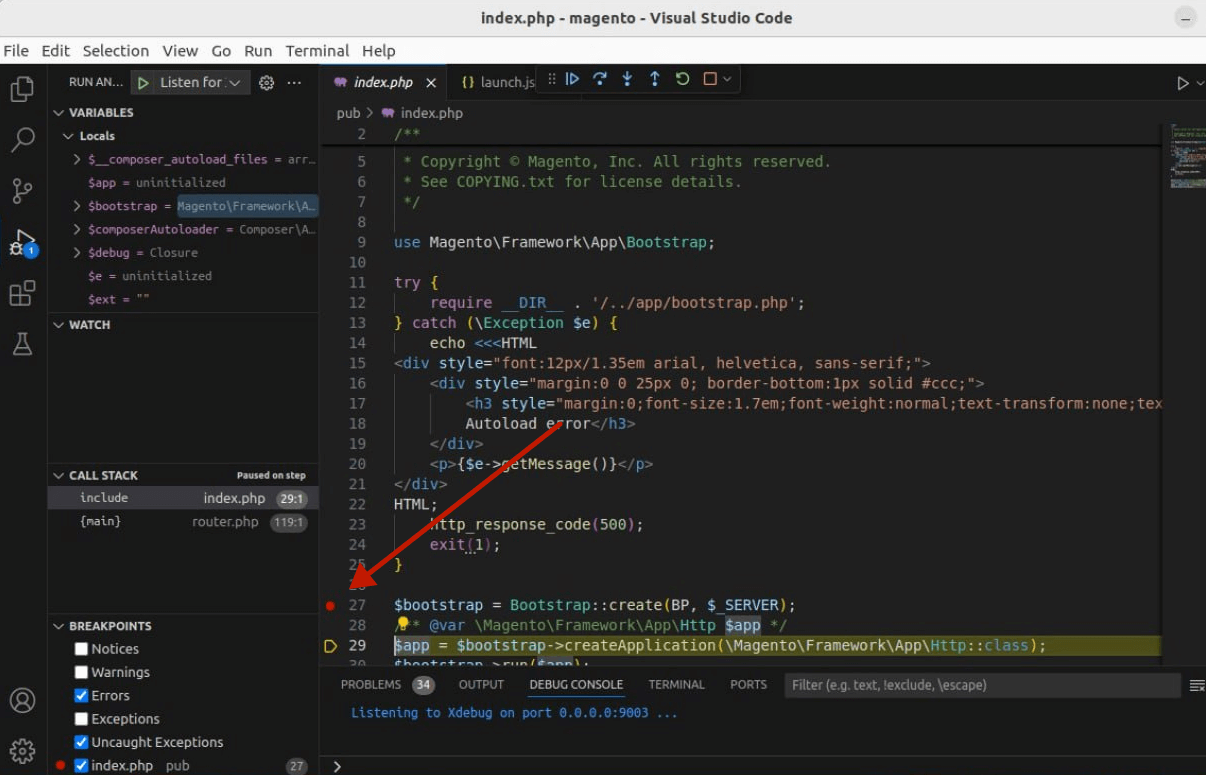This screenshot has height=775, width=1206.
Task: Uncheck the Errors breakpoint checkbox
Action: point(82,696)
